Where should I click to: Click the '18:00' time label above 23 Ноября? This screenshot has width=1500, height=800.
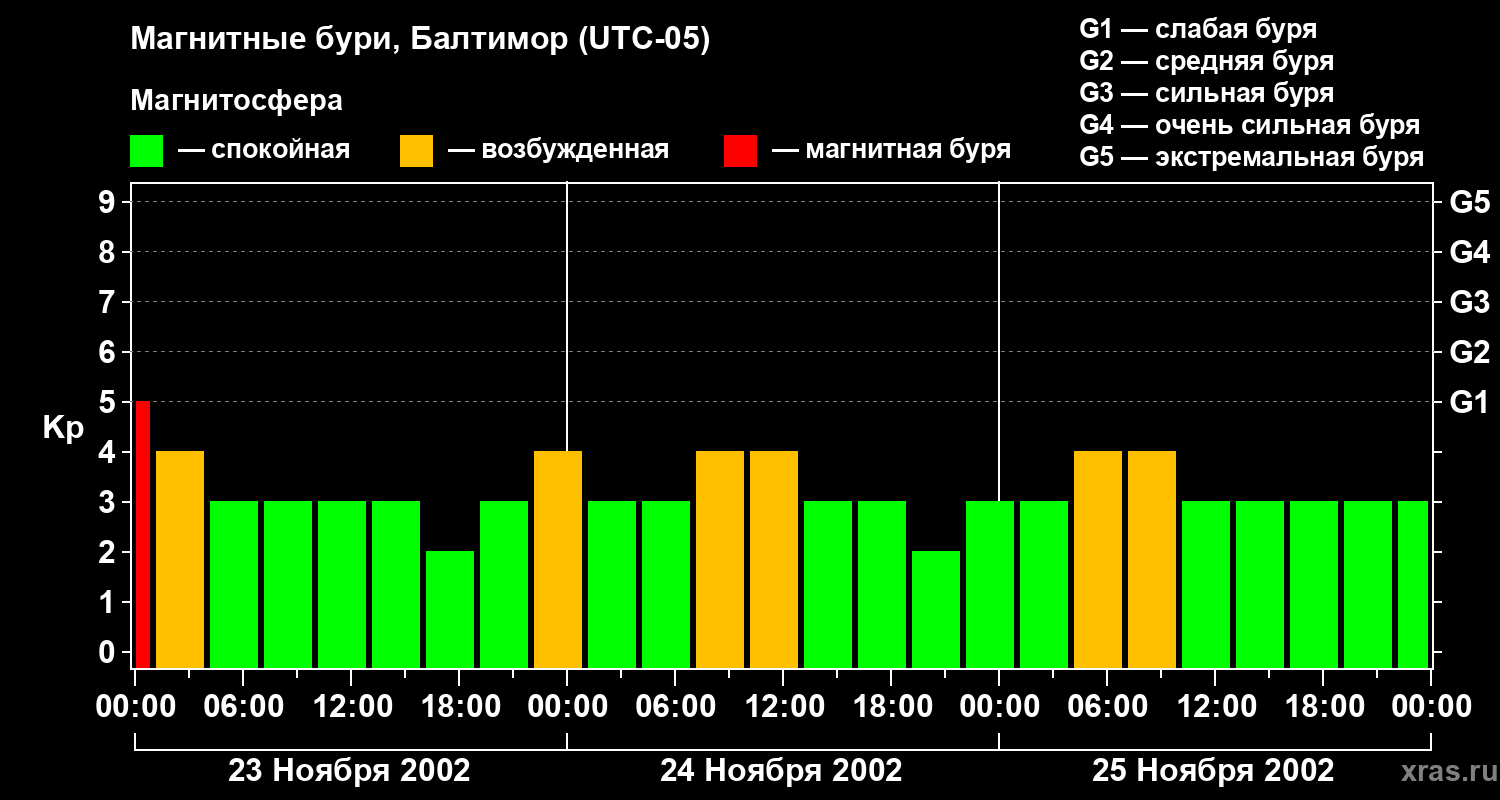459,707
